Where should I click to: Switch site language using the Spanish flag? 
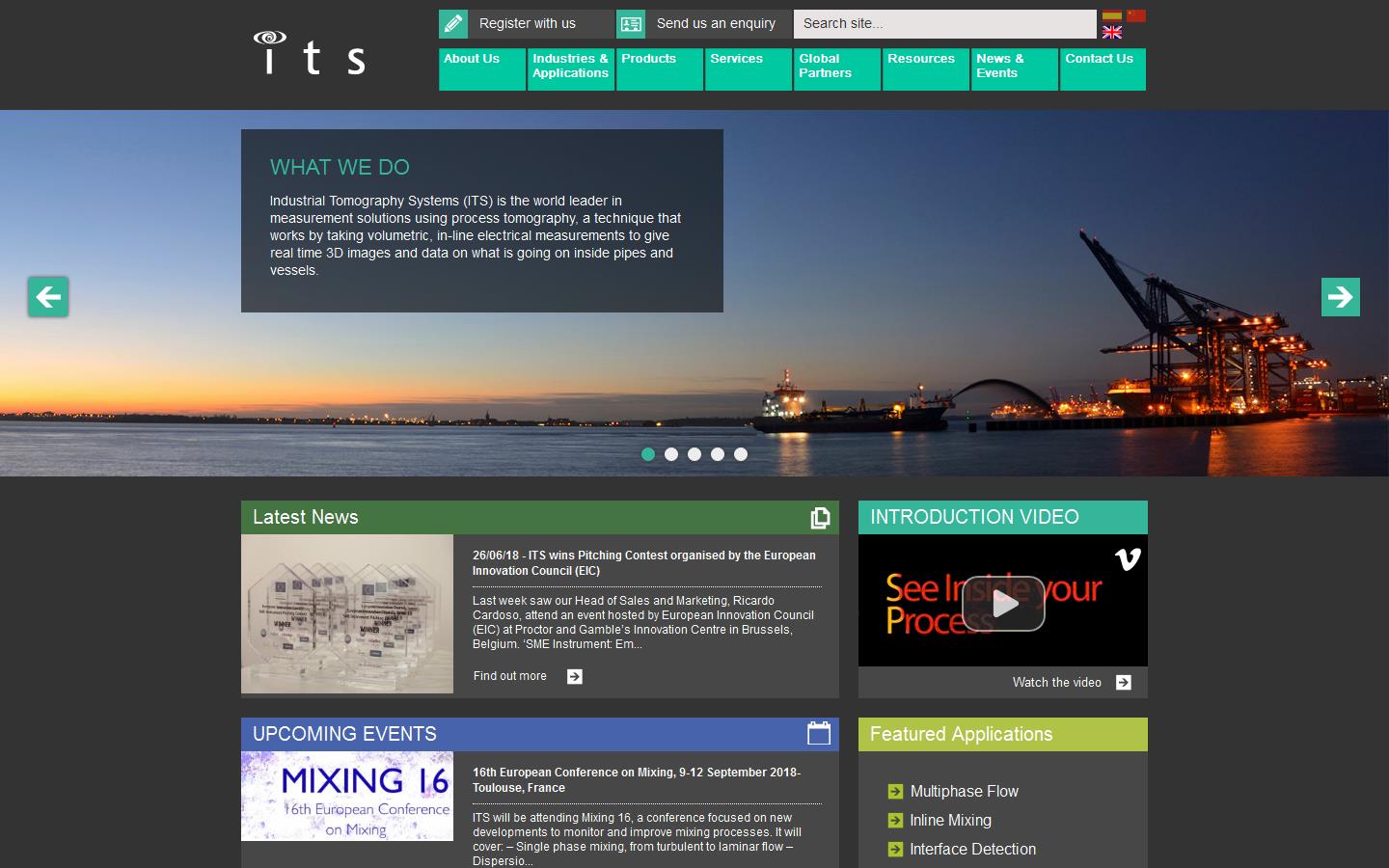[1112, 15]
